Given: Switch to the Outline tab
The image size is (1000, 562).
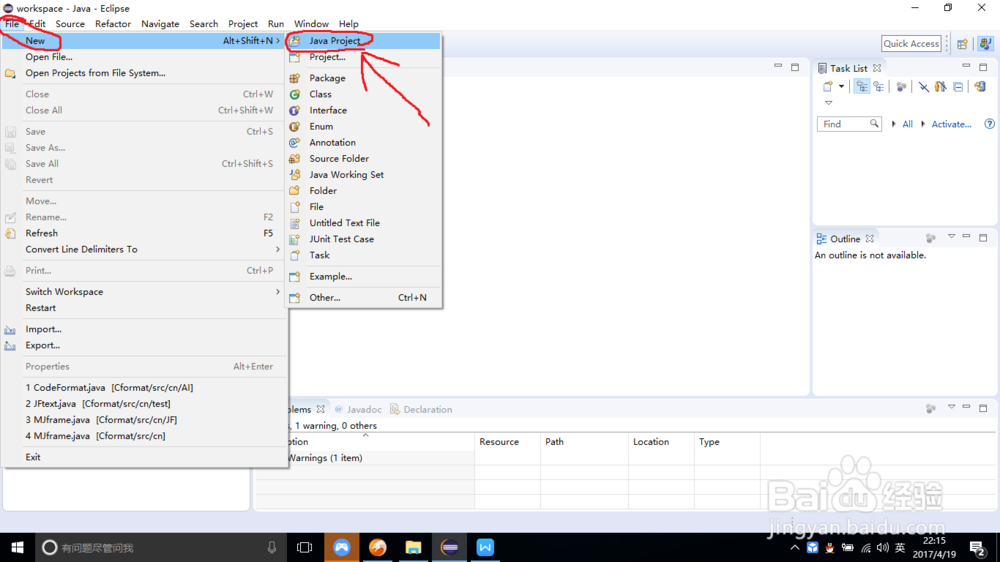Looking at the screenshot, I should [845, 239].
